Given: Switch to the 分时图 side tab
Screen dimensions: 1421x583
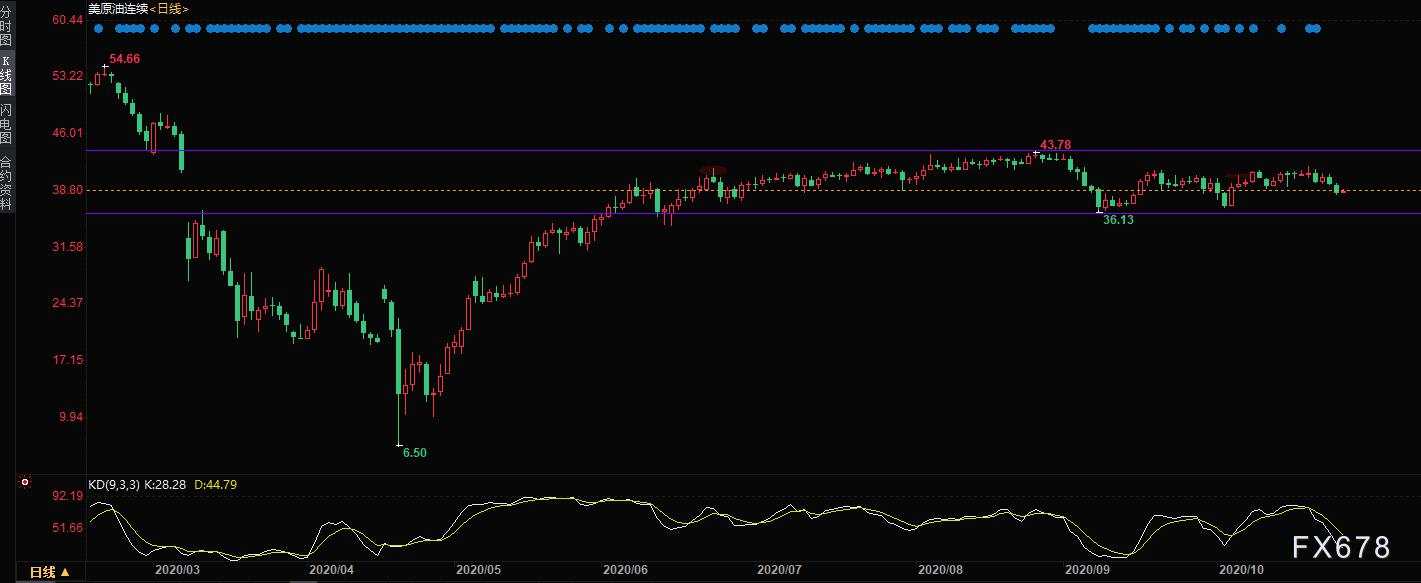Looking at the screenshot, I should tap(6, 26).
